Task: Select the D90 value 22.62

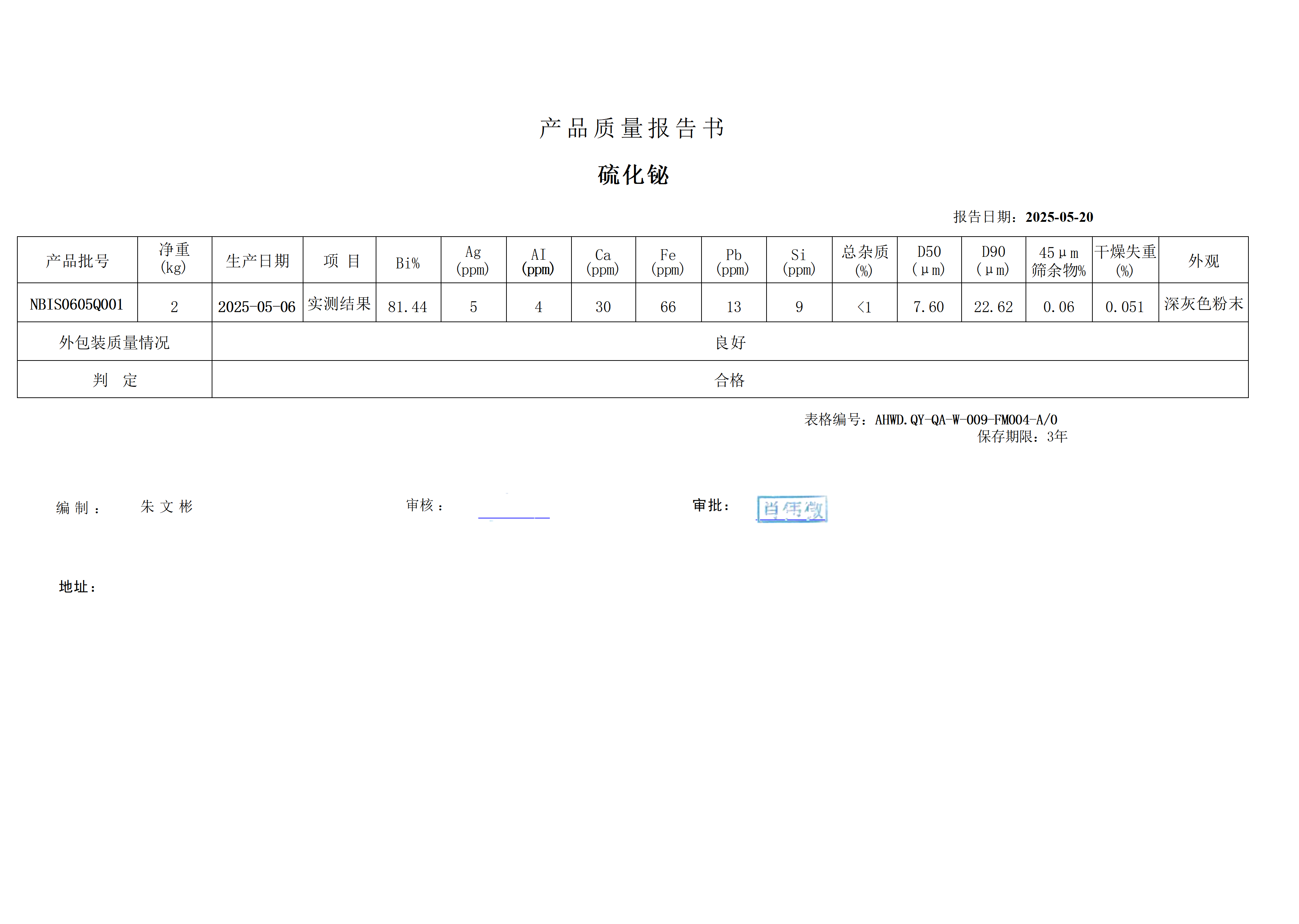Action: click(x=993, y=307)
